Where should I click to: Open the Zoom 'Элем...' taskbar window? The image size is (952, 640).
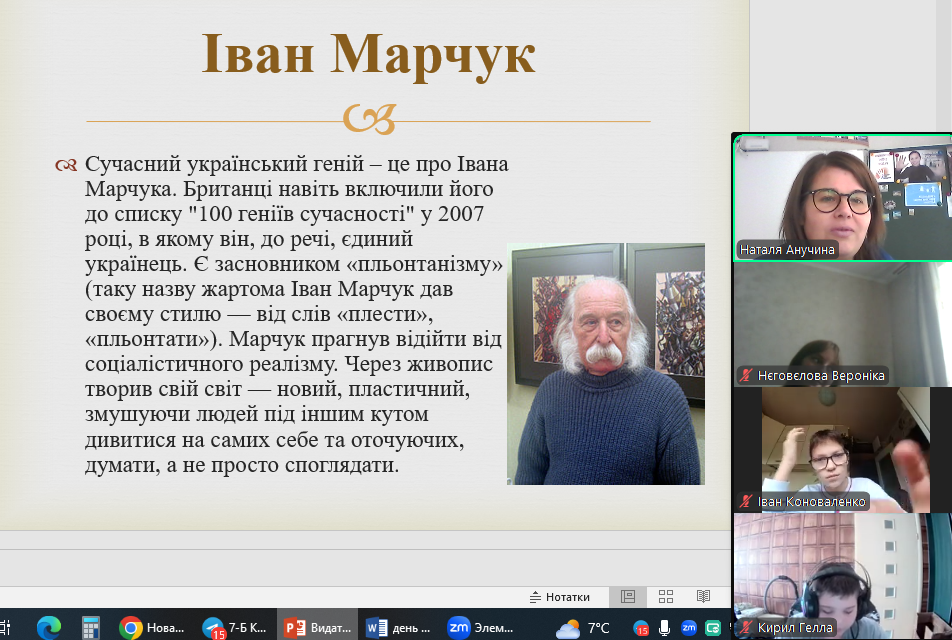pyautogui.click(x=481, y=627)
